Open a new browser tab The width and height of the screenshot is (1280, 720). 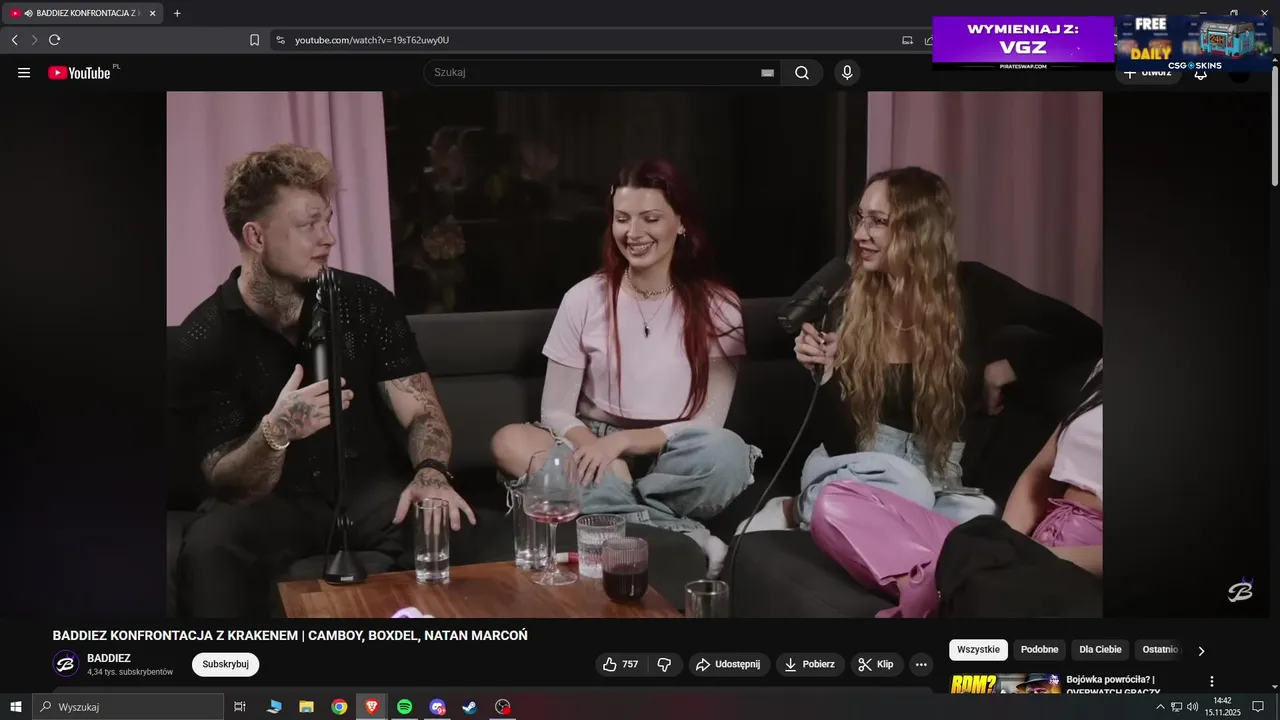[x=177, y=13]
